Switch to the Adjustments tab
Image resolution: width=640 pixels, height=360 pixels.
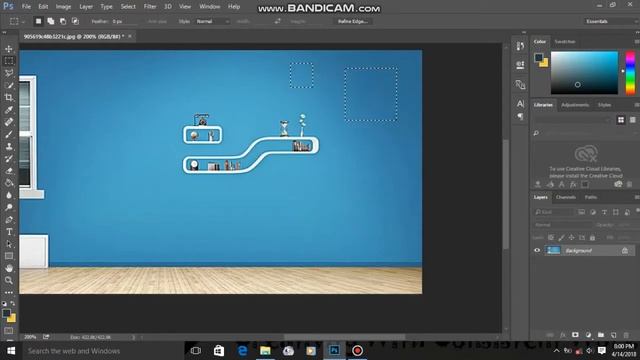(x=575, y=105)
